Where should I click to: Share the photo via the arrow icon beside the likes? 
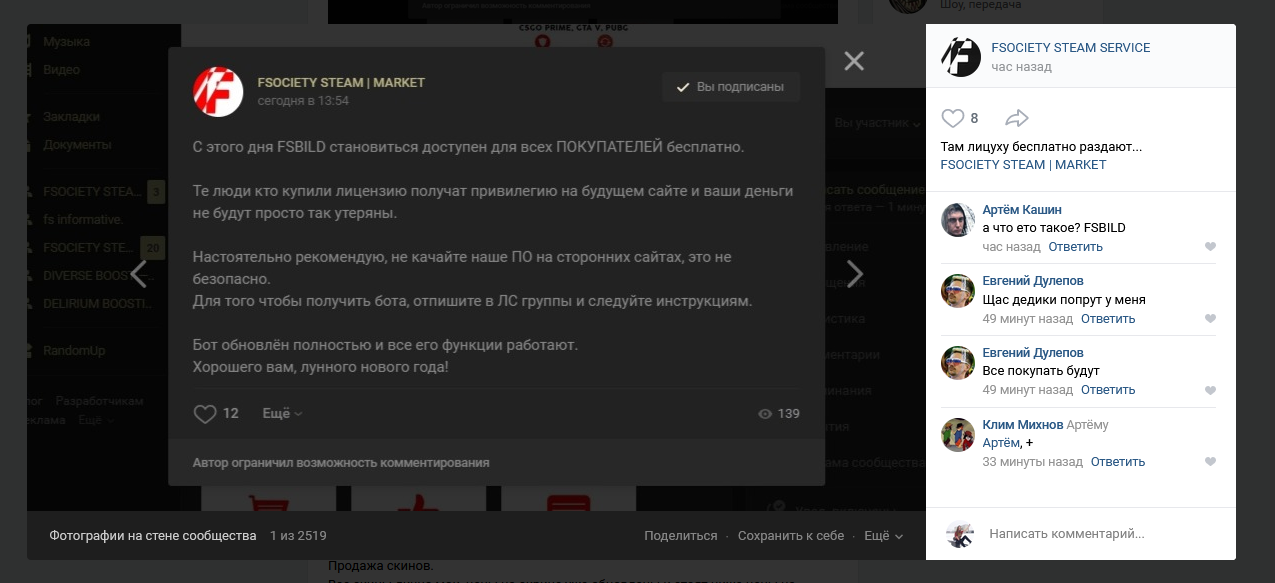coord(1016,118)
